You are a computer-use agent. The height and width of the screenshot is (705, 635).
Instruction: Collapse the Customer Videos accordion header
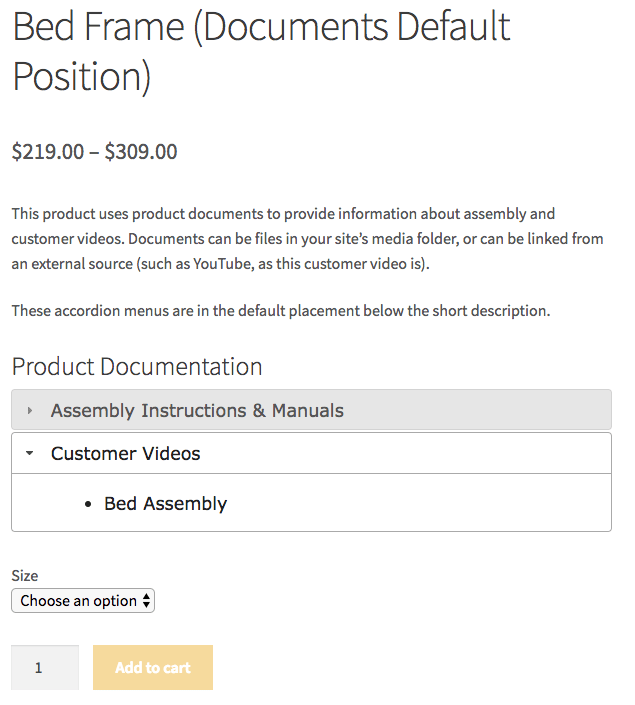126,454
